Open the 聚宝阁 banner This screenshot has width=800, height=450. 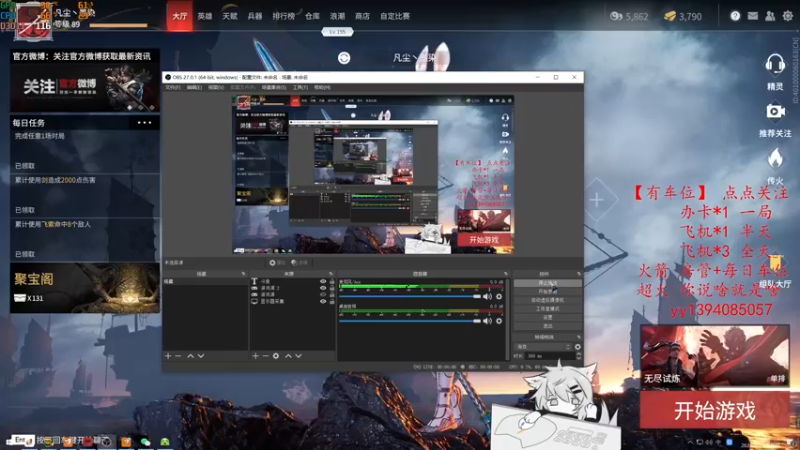point(85,288)
